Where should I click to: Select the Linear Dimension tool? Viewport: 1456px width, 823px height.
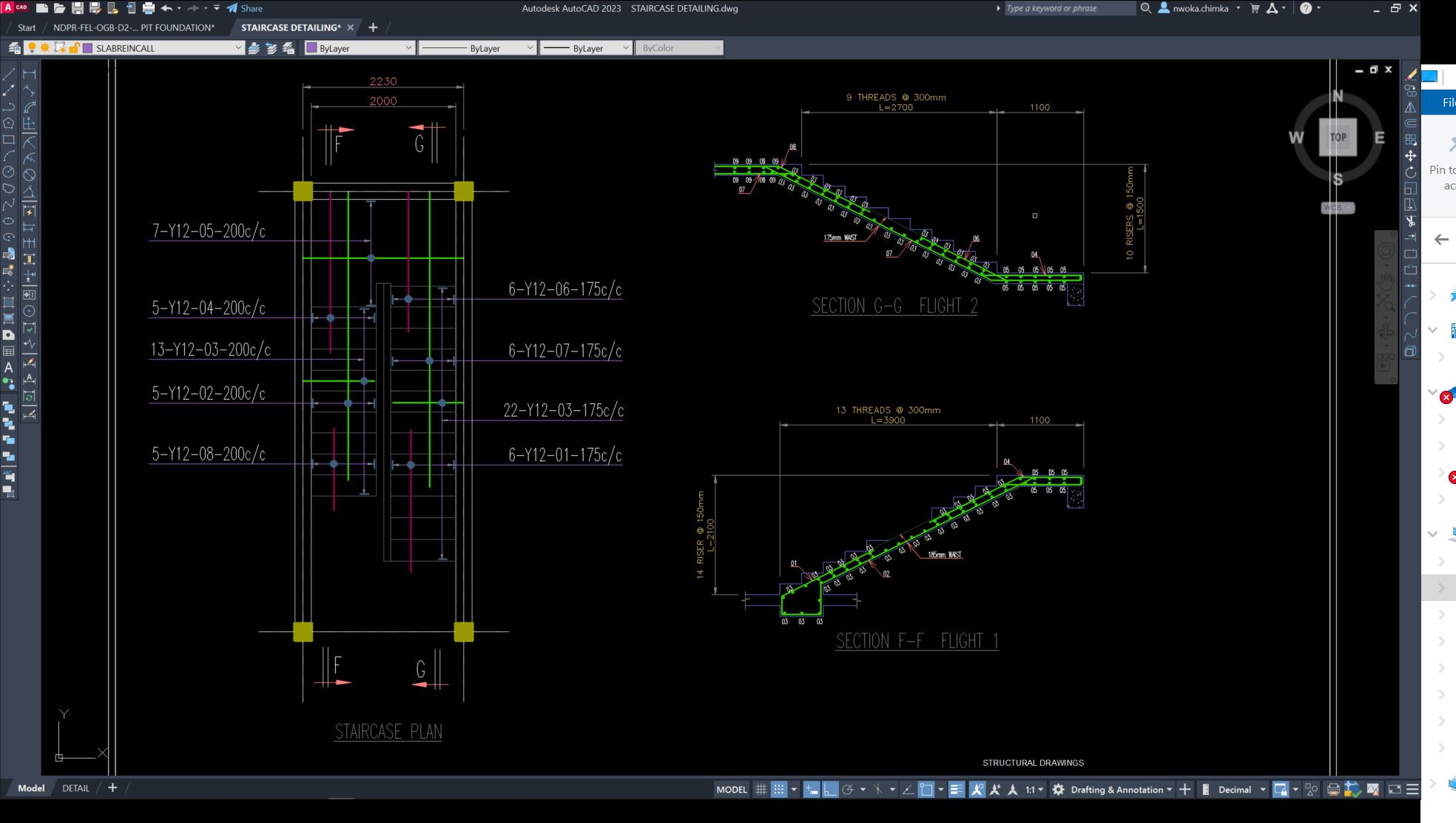[x=30, y=75]
